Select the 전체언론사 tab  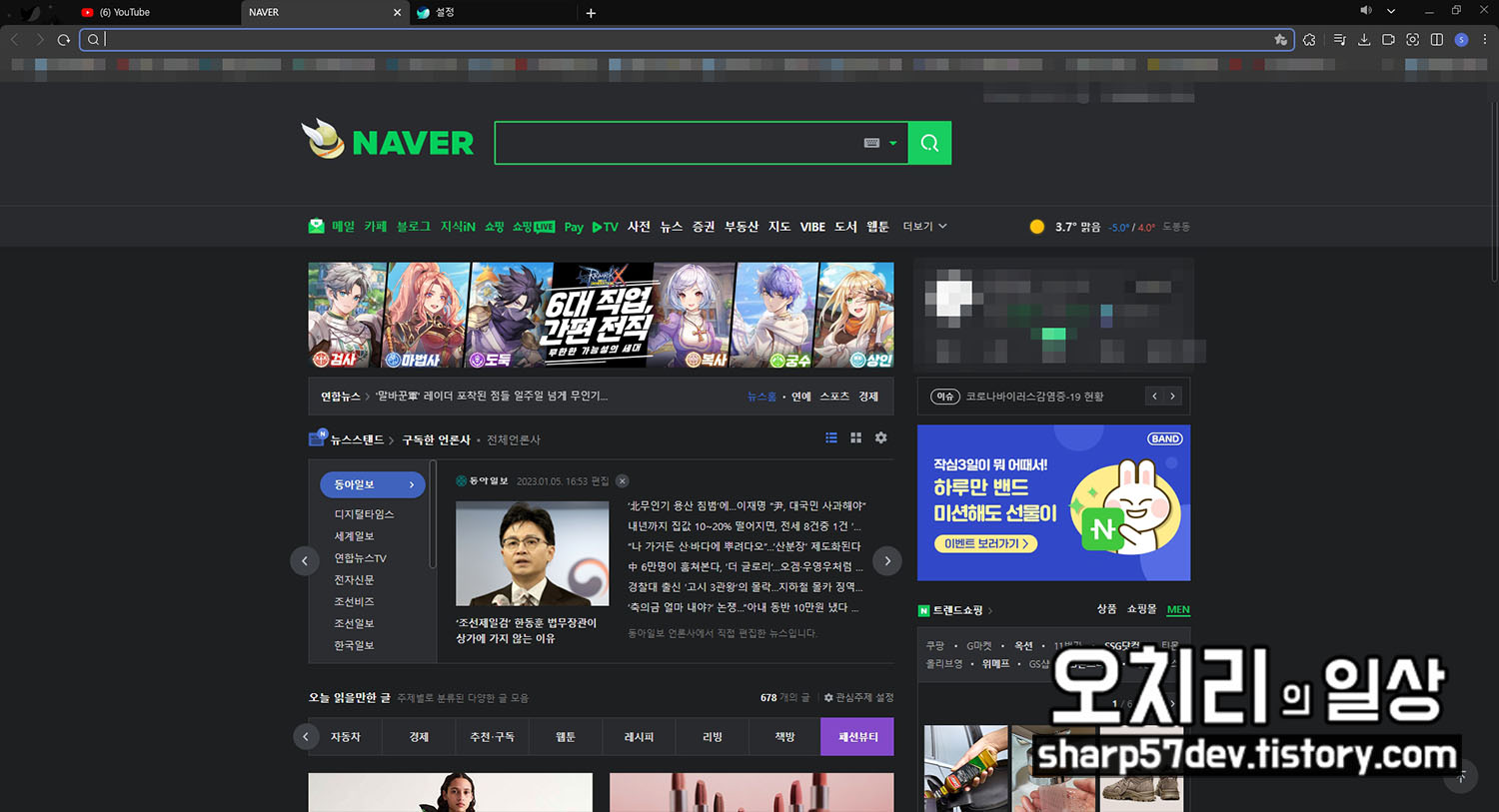pos(514,439)
